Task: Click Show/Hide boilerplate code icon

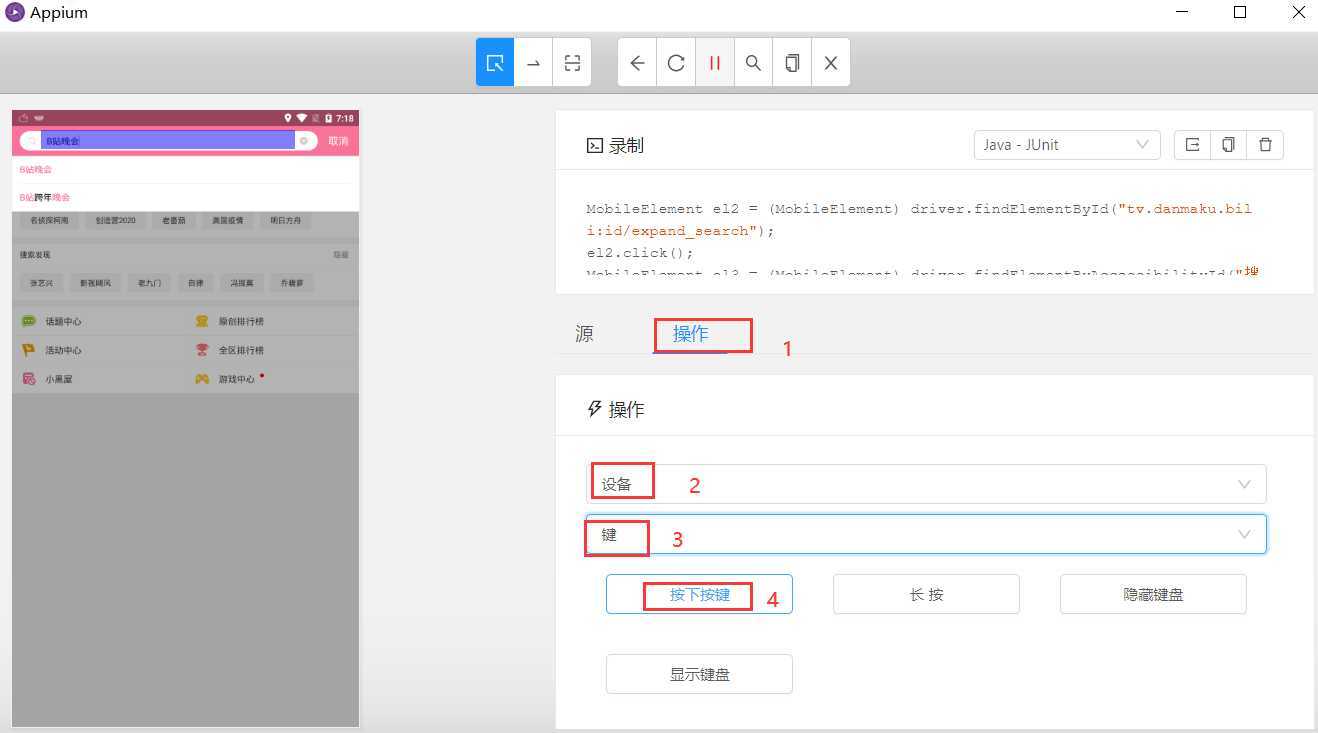Action: click(x=1192, y=145)
